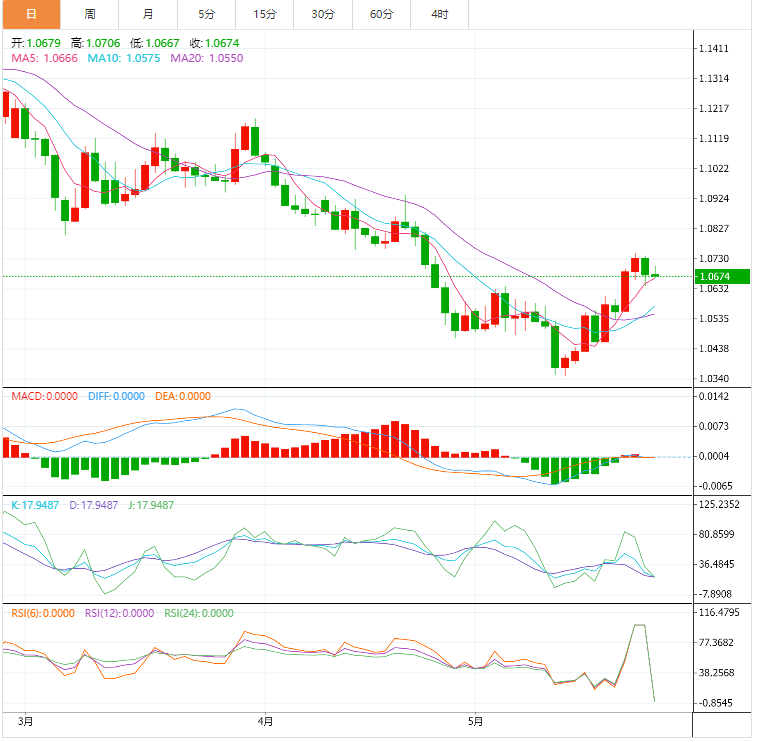The image size is (757, 742).
Task: Click the 5月 date axis label
Action: (475, 722)
